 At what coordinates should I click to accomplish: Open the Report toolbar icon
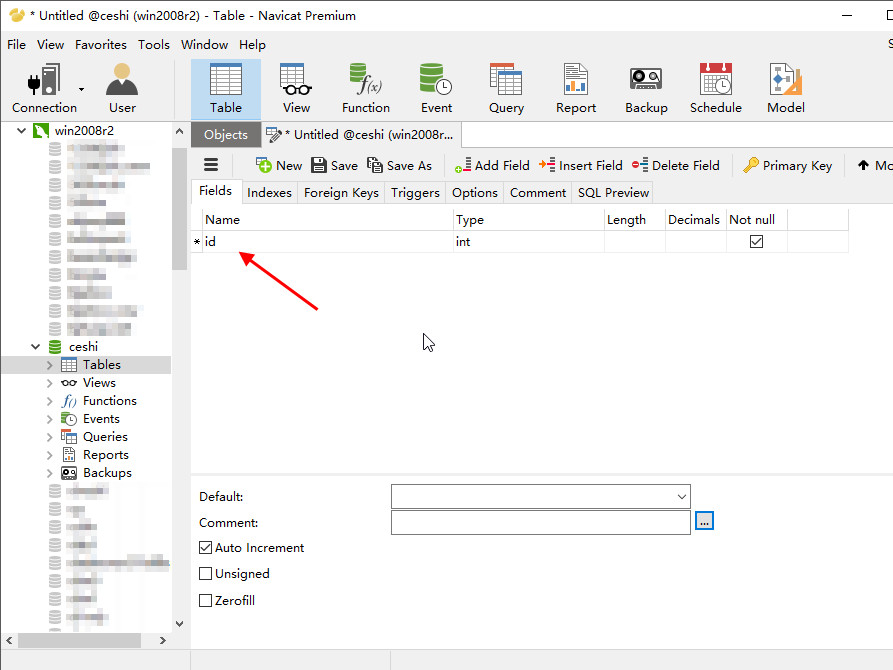point(576,89)
